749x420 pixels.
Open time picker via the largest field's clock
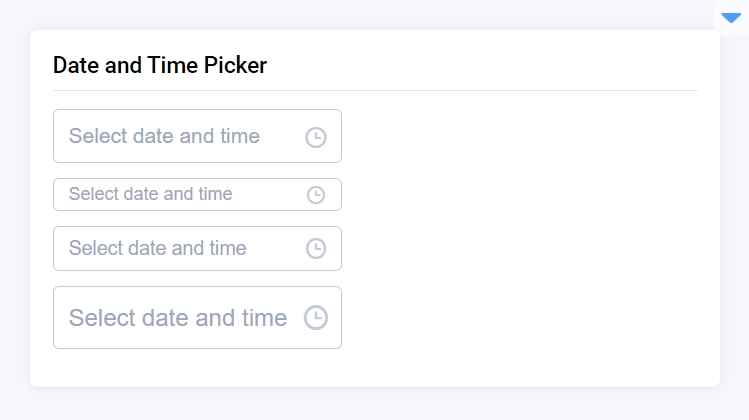click(316, 318)
